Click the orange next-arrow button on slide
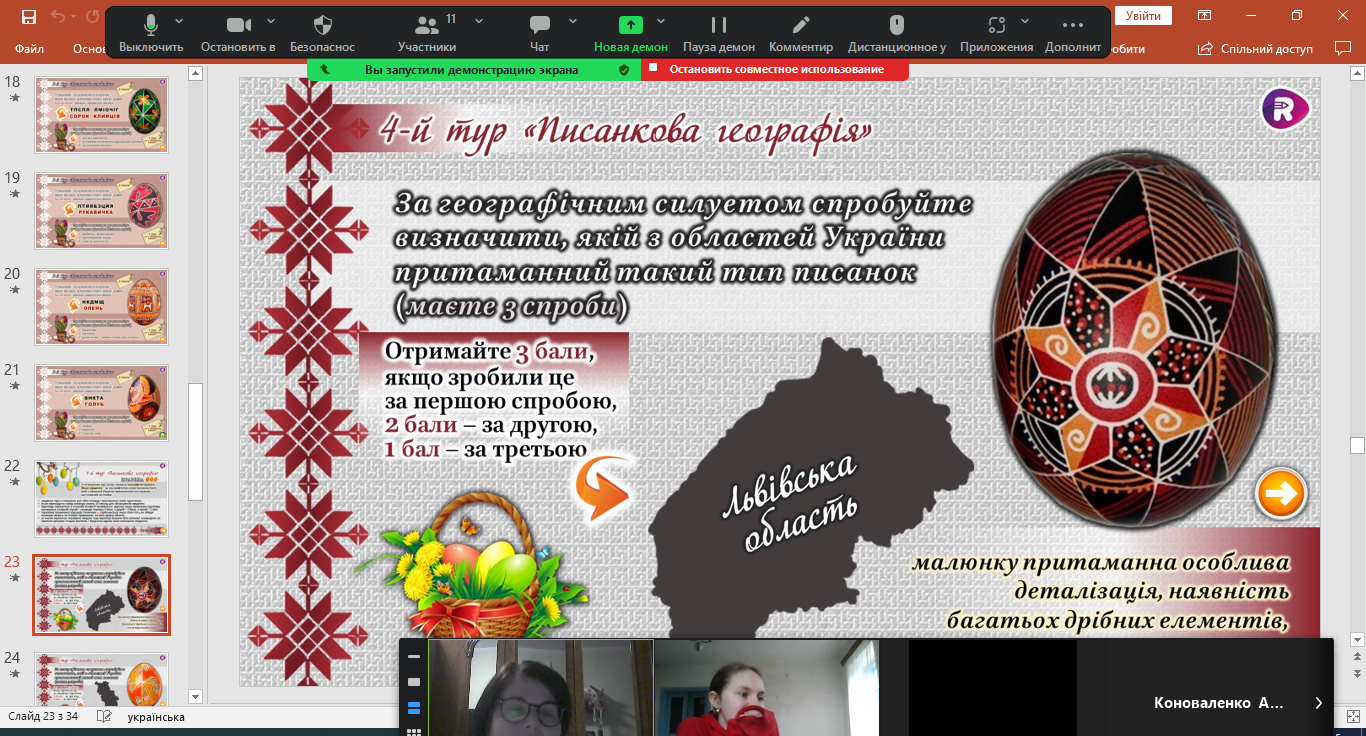 click(1281, 493)
